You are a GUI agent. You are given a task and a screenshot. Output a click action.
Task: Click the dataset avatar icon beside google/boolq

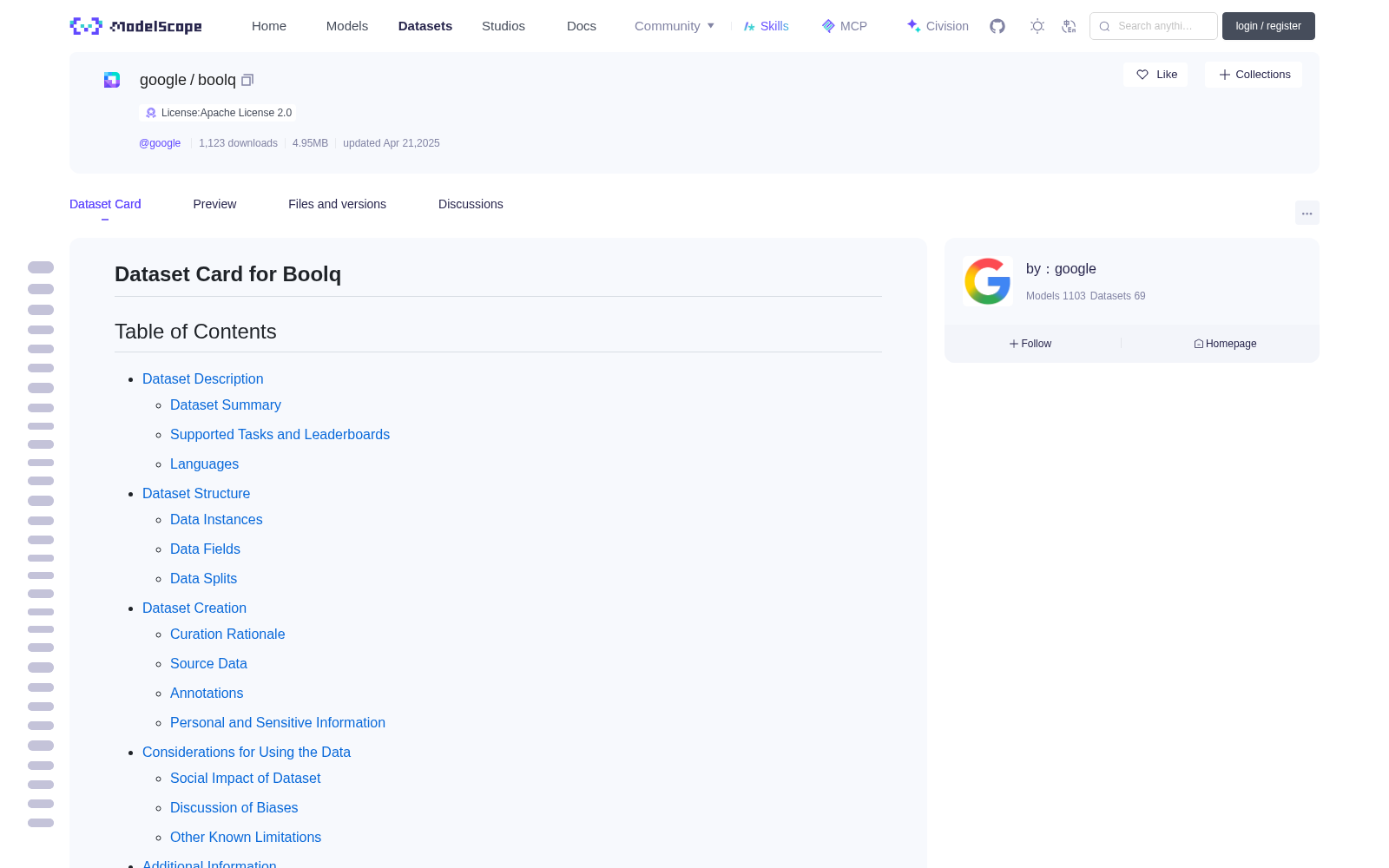(x=112, y=80)
